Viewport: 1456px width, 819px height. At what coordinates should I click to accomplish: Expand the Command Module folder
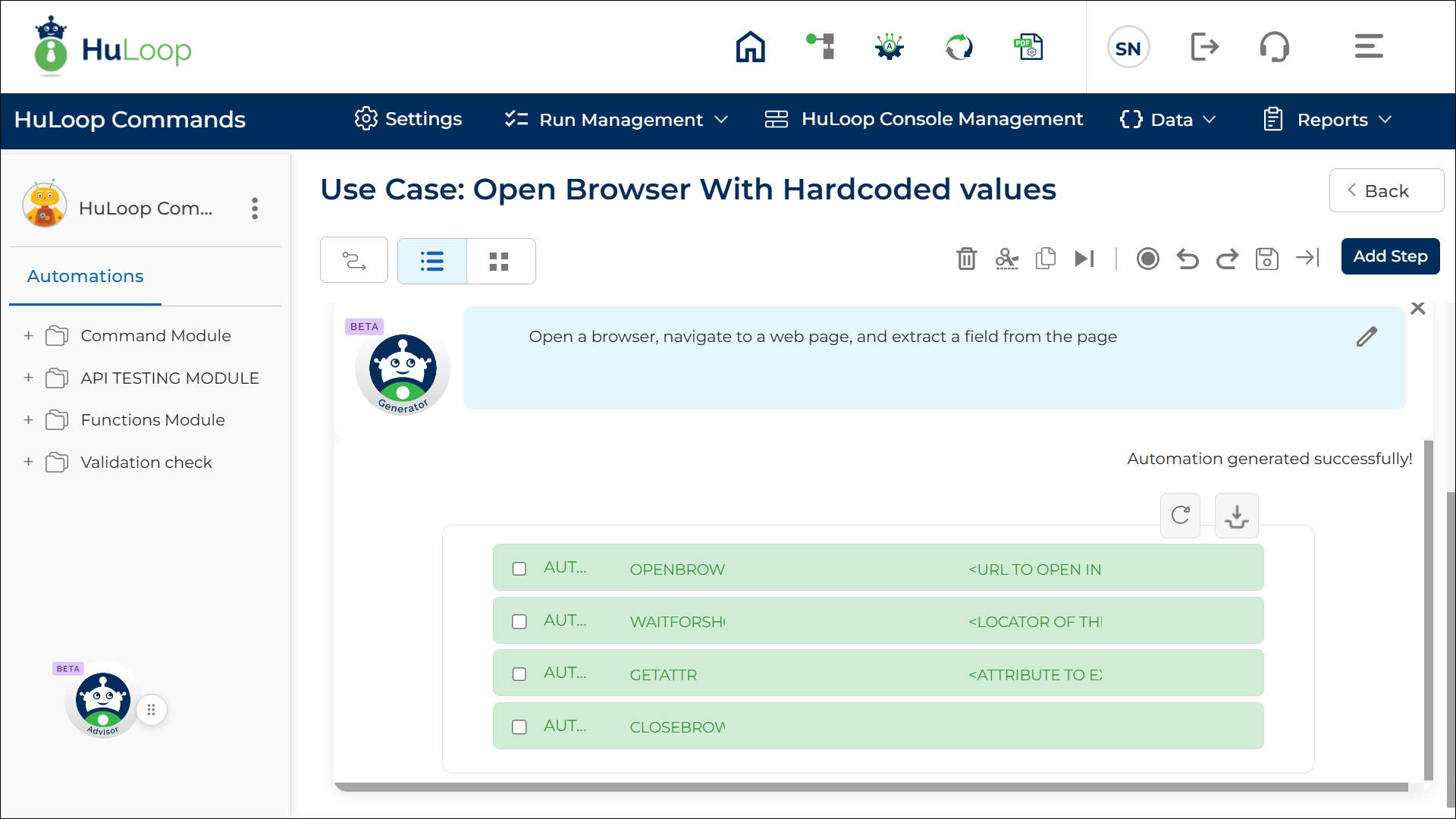coord(29,335)
